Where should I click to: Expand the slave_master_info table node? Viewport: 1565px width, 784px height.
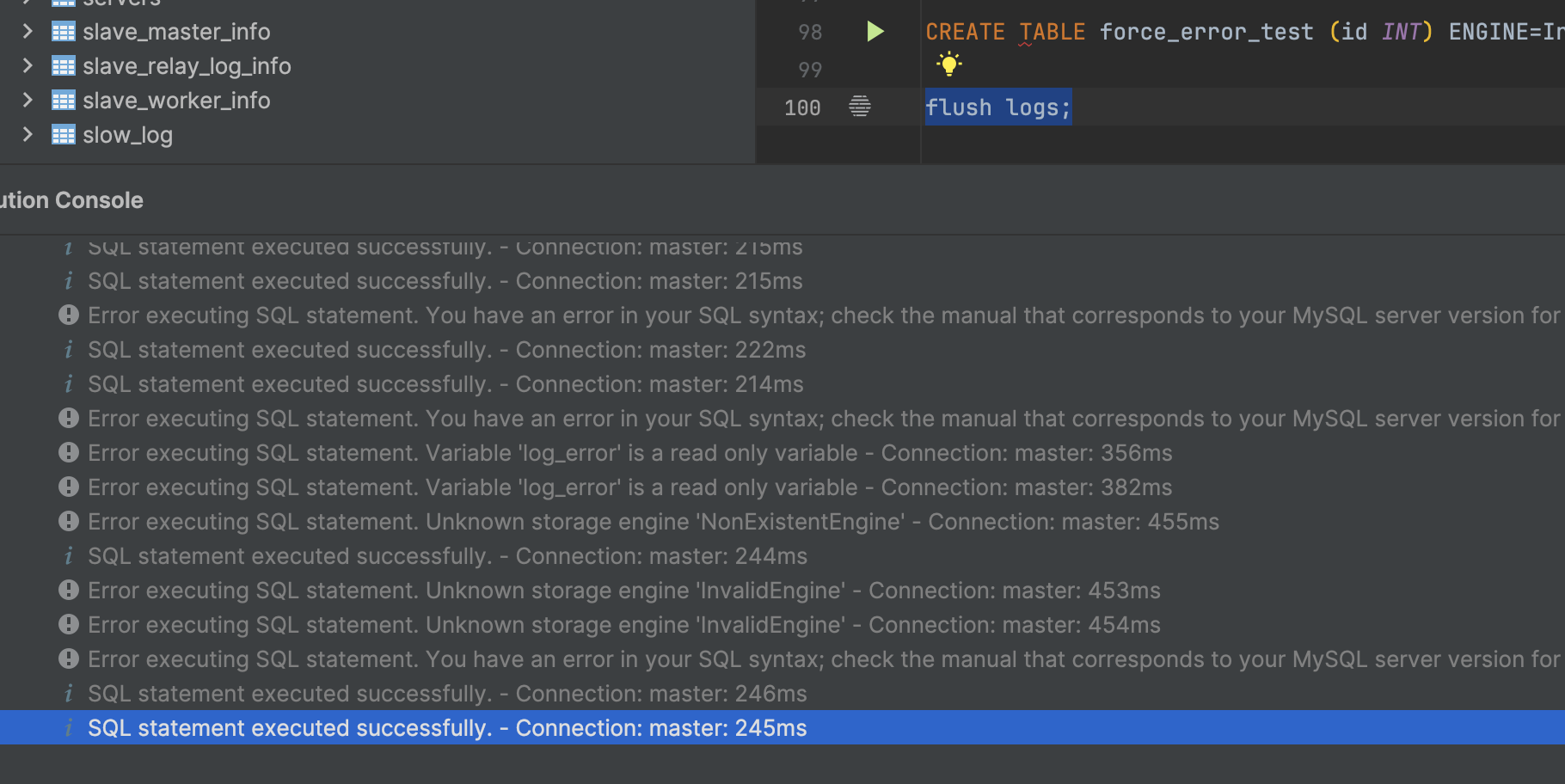28,32
